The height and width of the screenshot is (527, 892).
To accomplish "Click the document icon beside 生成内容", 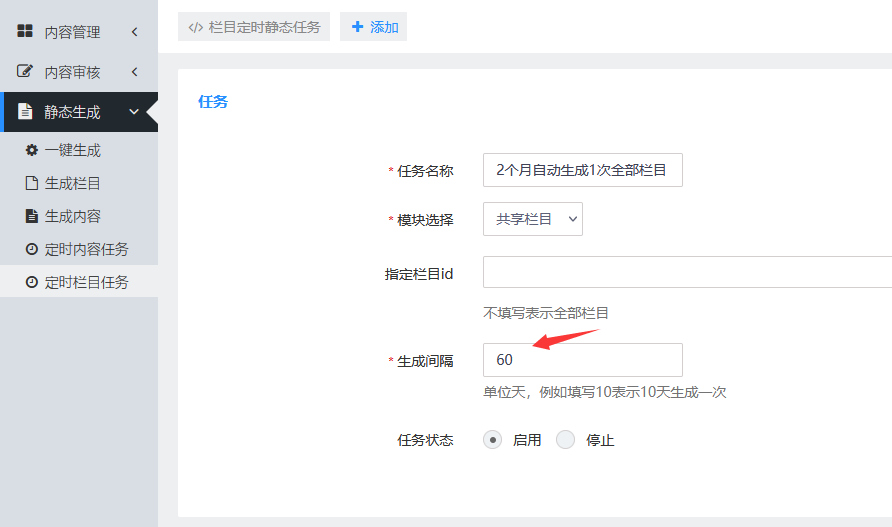I will pyautogui.click(x=32, y=216).
